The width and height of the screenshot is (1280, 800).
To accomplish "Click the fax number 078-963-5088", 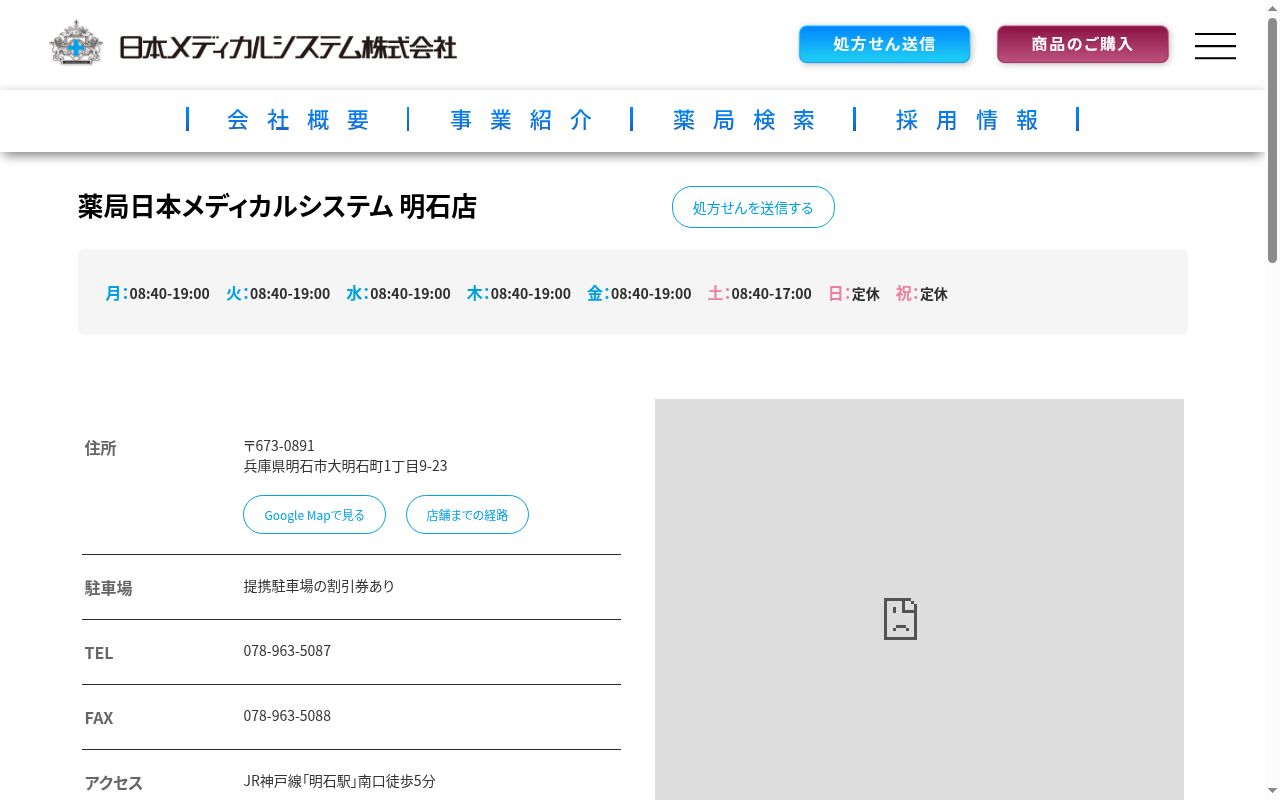I will [287, 716].
